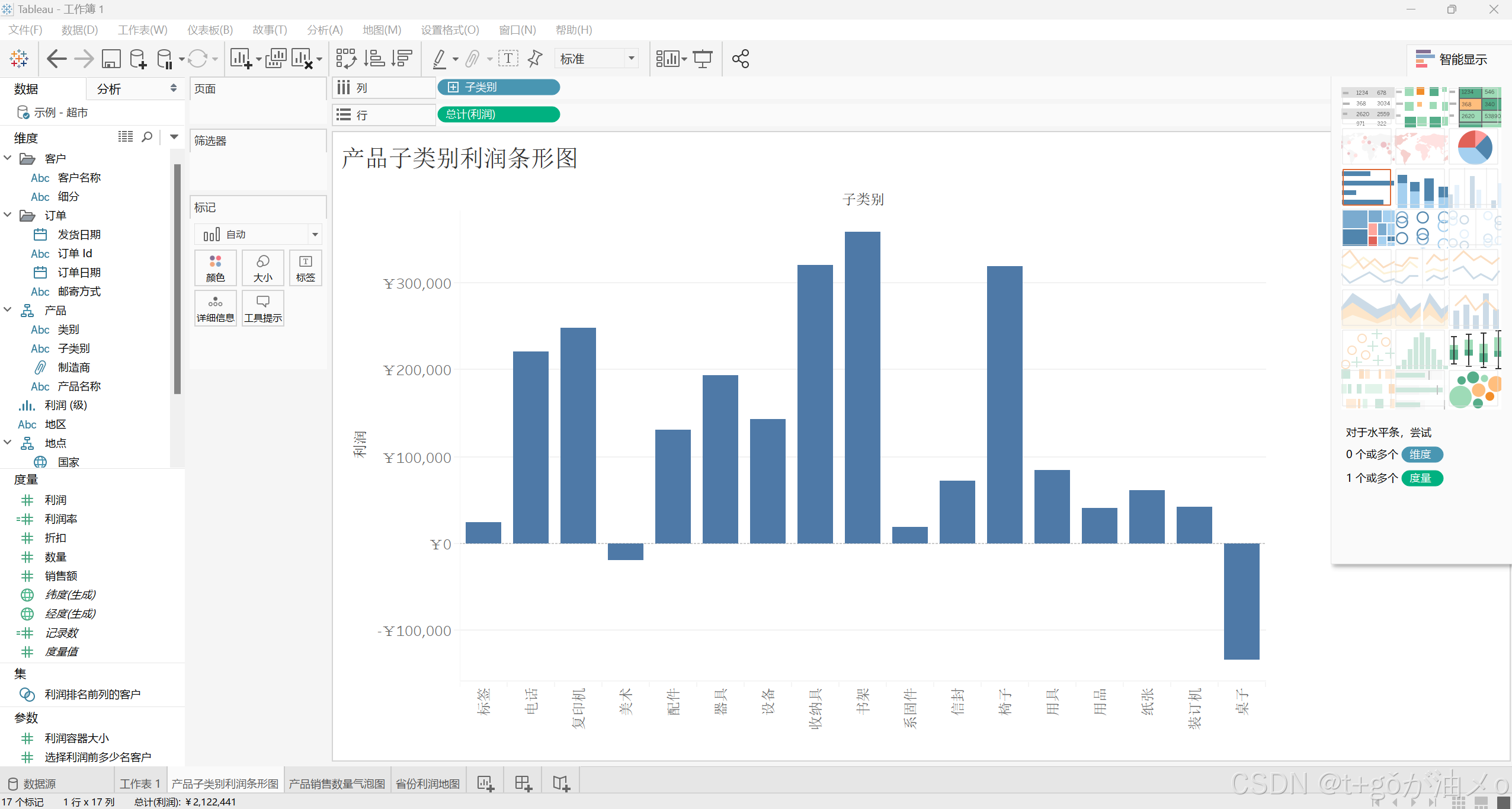Toggle the 智能显示 Show Me panel

(1452, 59)
